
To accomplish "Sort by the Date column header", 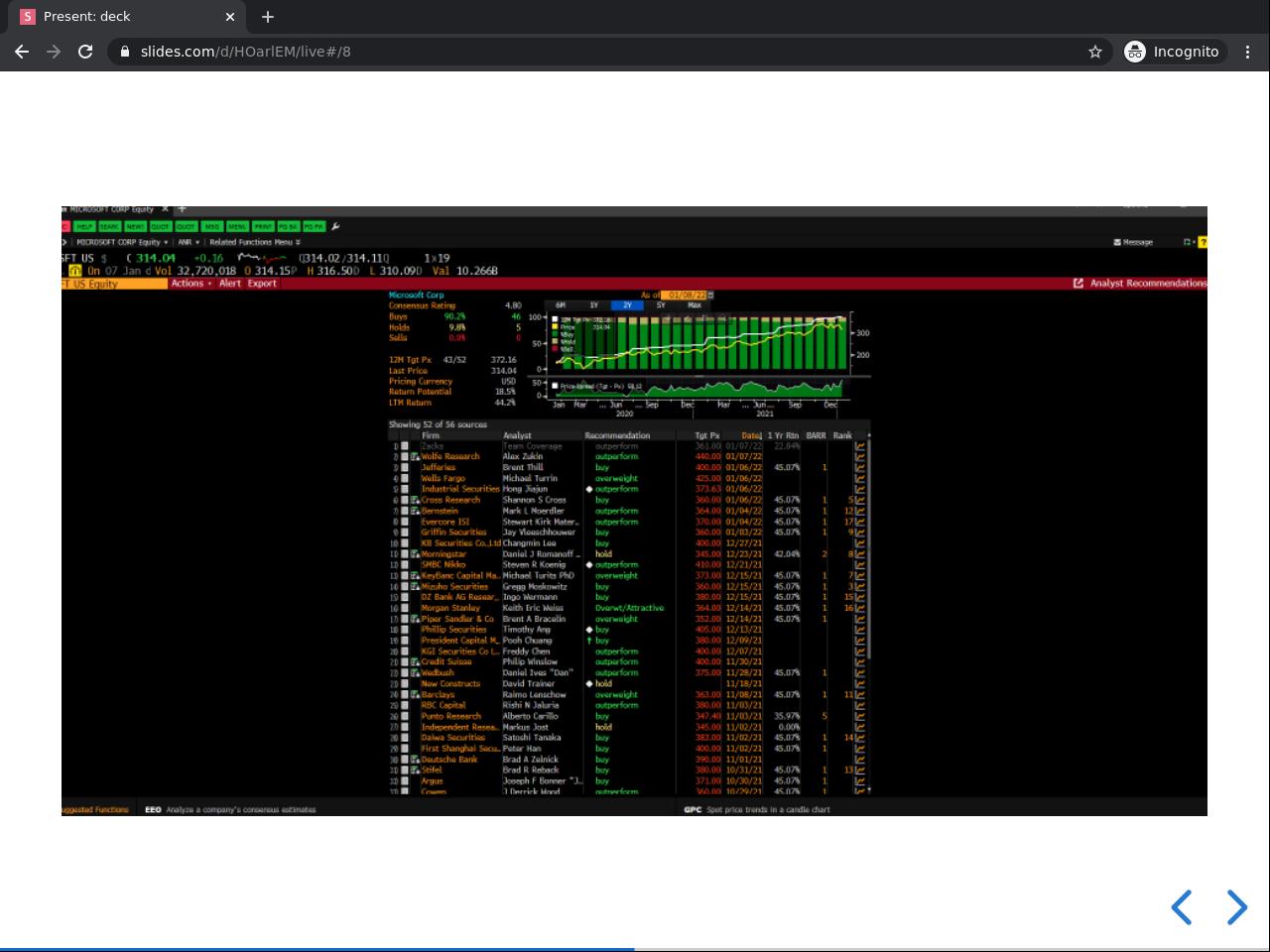I will point(751,435).
